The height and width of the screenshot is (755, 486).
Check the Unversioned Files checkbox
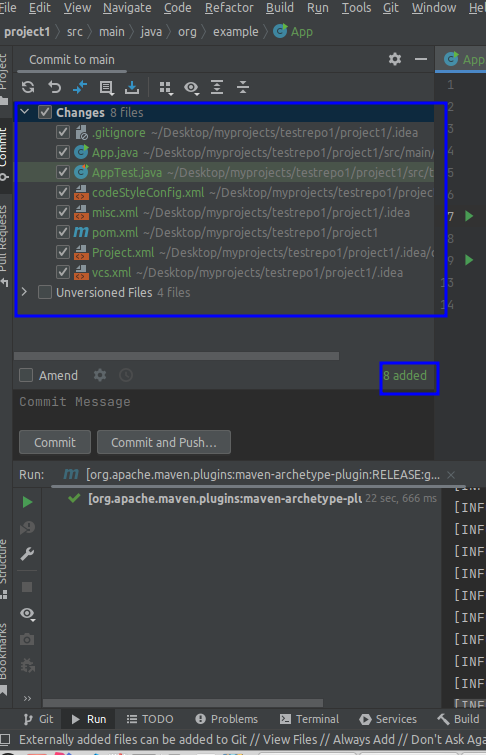tap(45, 292)
